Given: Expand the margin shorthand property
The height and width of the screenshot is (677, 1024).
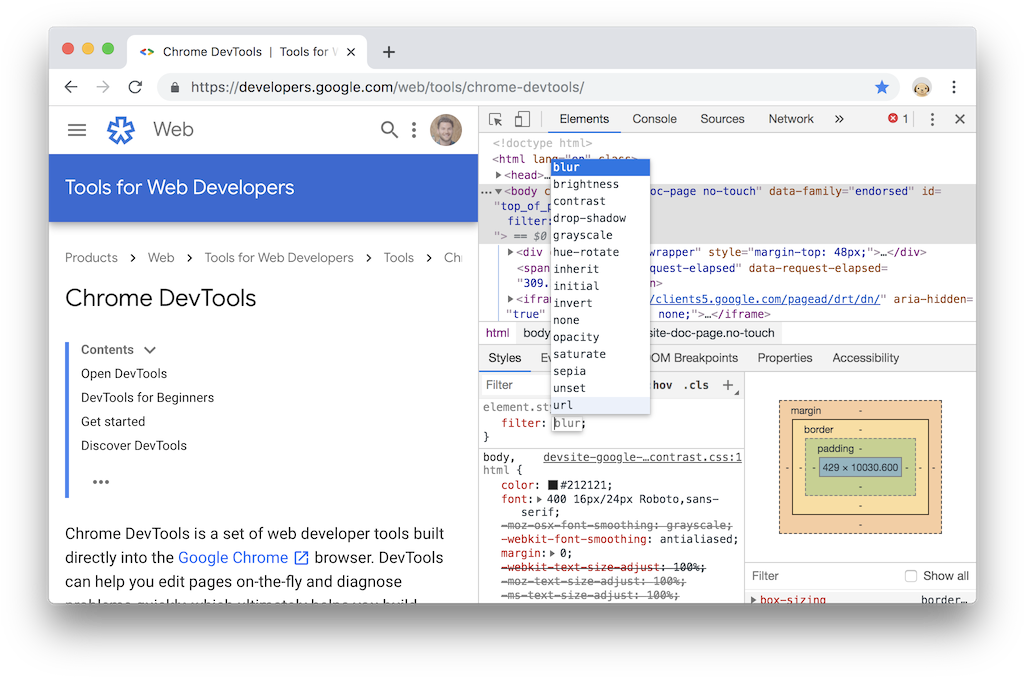Looking at the screenshot, I should point(553,554).
